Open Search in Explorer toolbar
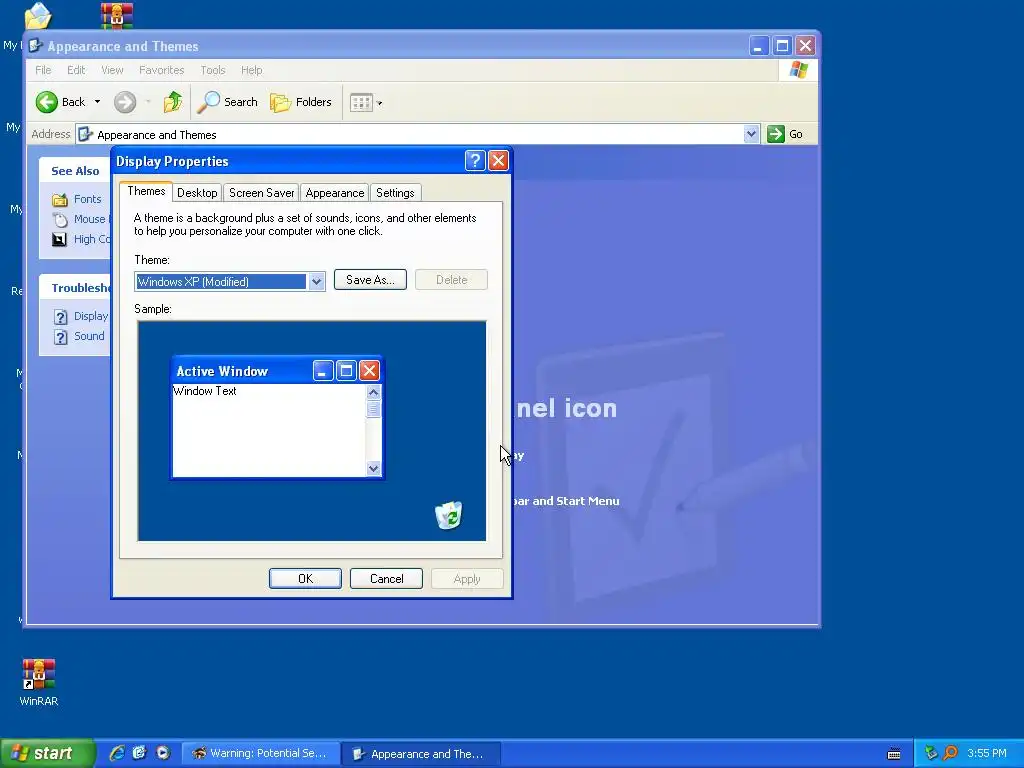Viewport: 1024px width, 768px height. [227, 102]
